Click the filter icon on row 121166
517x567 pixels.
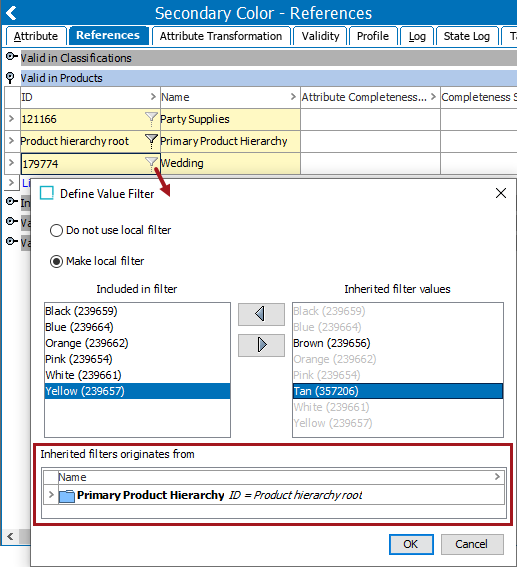151,119
